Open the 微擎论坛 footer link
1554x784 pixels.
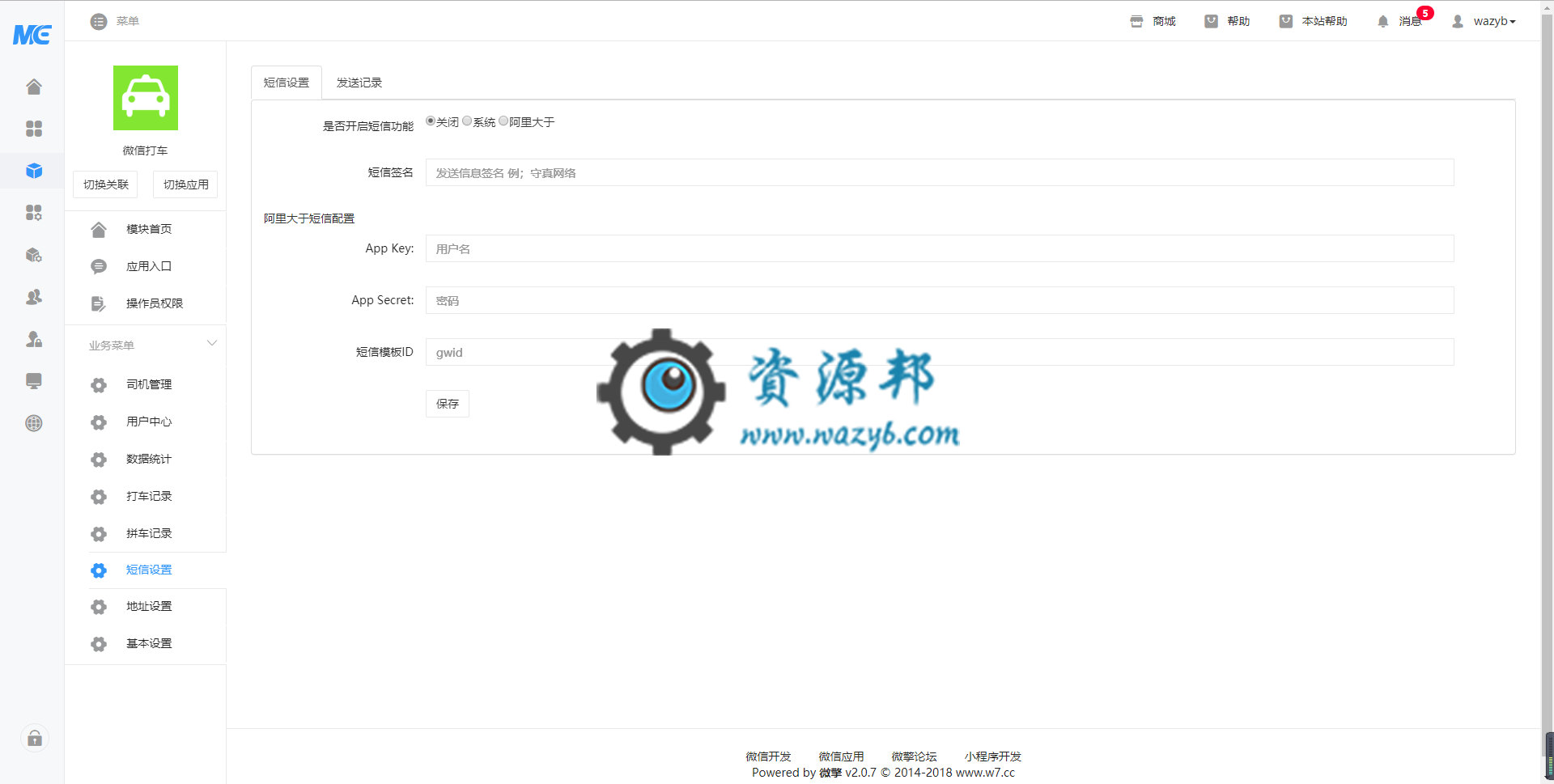tap(914, 756)
